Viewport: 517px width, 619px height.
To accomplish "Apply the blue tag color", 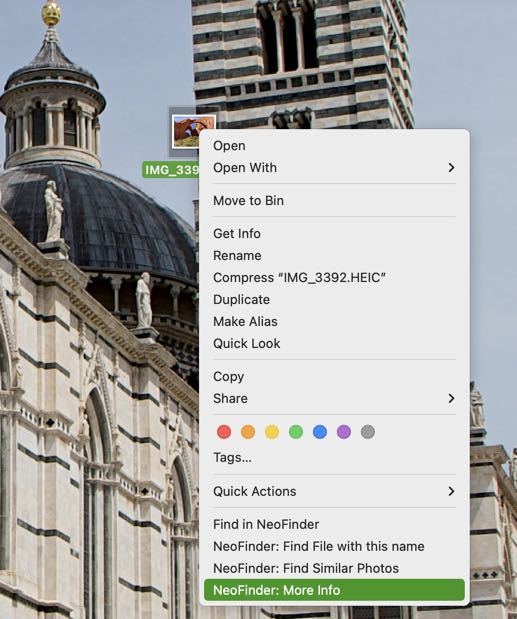I will tap(320, 432).
